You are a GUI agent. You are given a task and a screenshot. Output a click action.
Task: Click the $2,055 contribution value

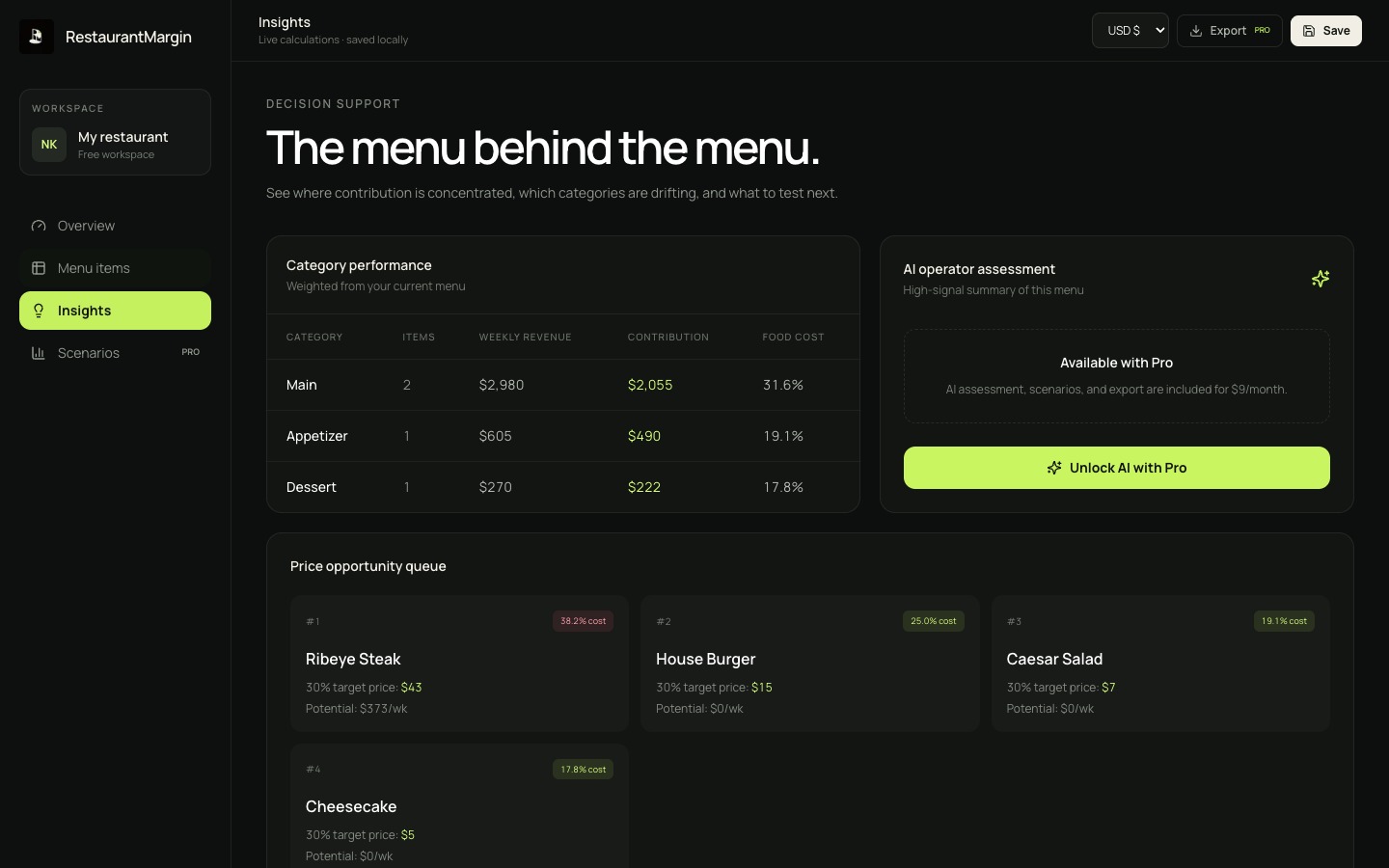[x=650, y=385]
